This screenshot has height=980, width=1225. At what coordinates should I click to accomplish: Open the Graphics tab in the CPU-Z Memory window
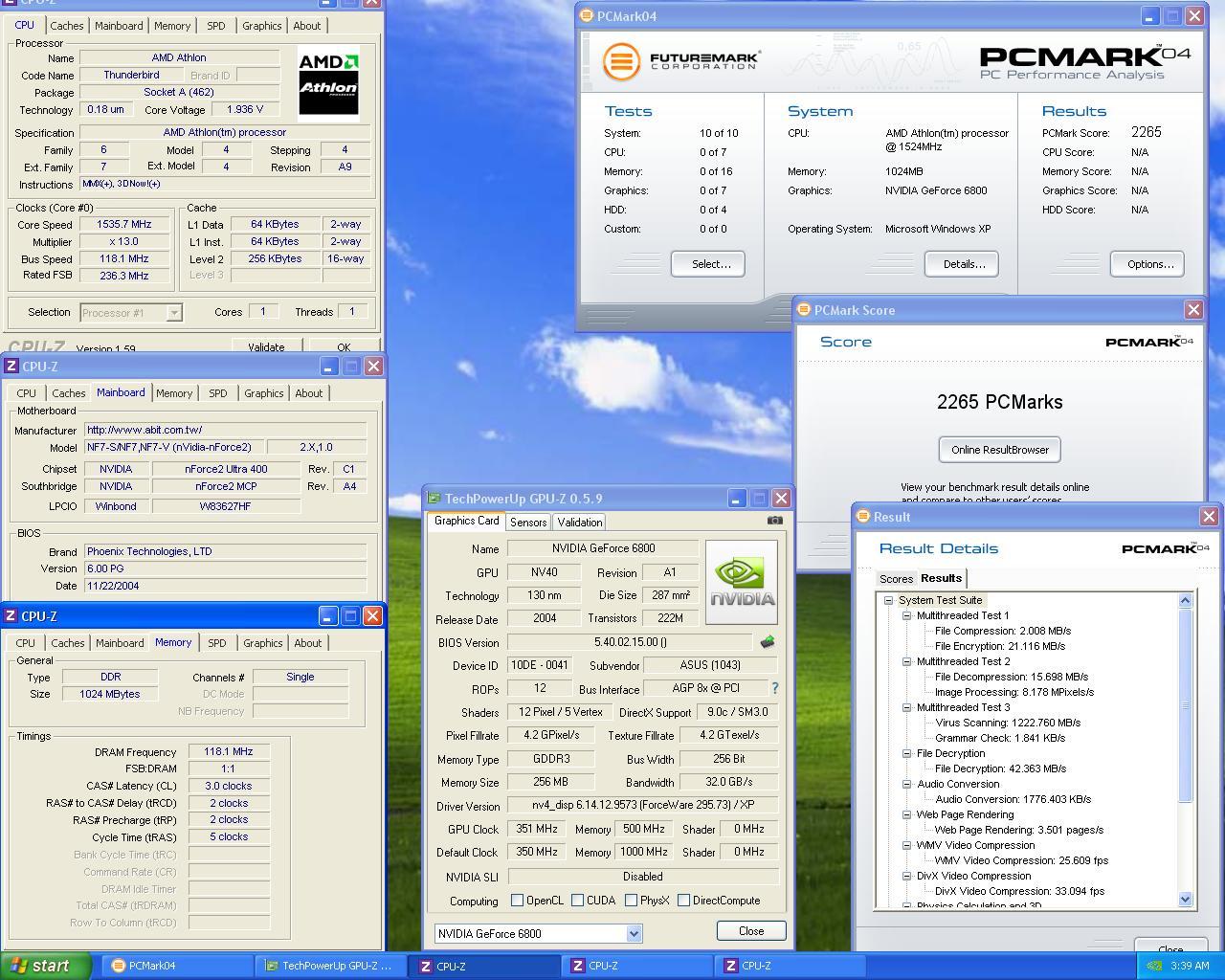pyautogui.click(x=263, y=643)
